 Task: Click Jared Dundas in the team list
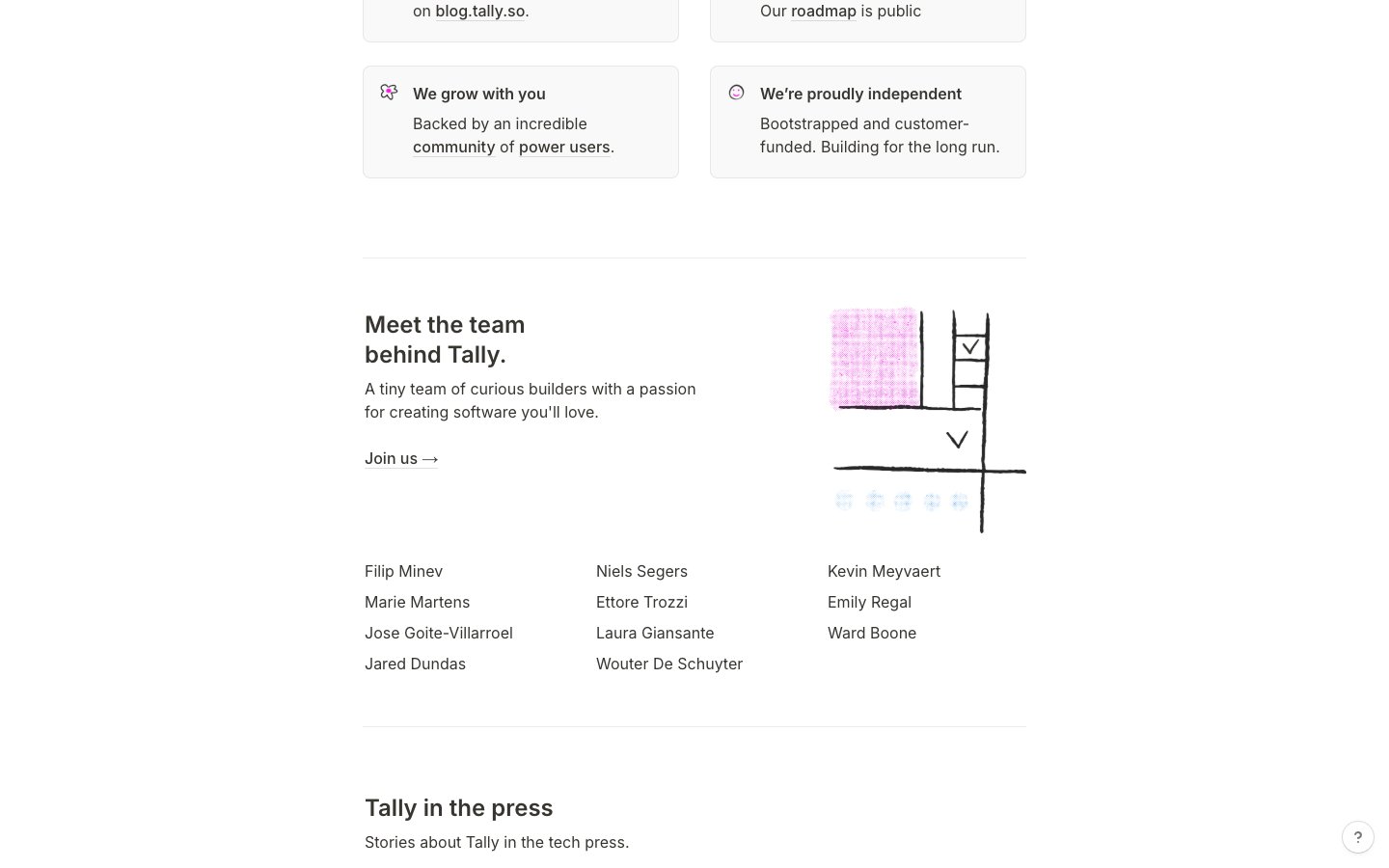[x=415, y=664]
